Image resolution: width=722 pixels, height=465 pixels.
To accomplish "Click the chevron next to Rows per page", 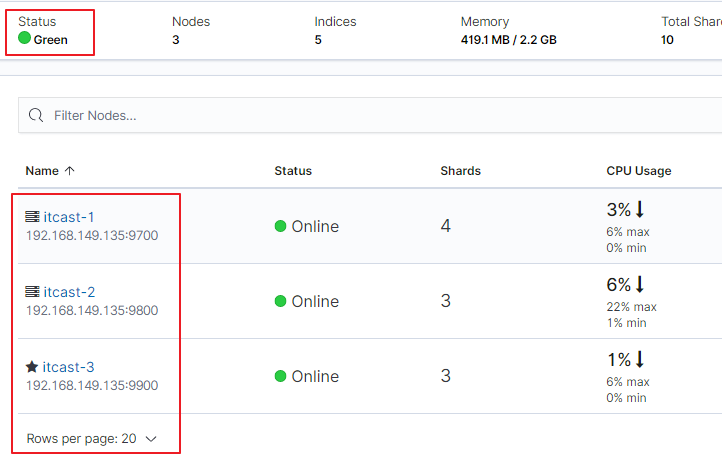I will [x=151, y=439].
